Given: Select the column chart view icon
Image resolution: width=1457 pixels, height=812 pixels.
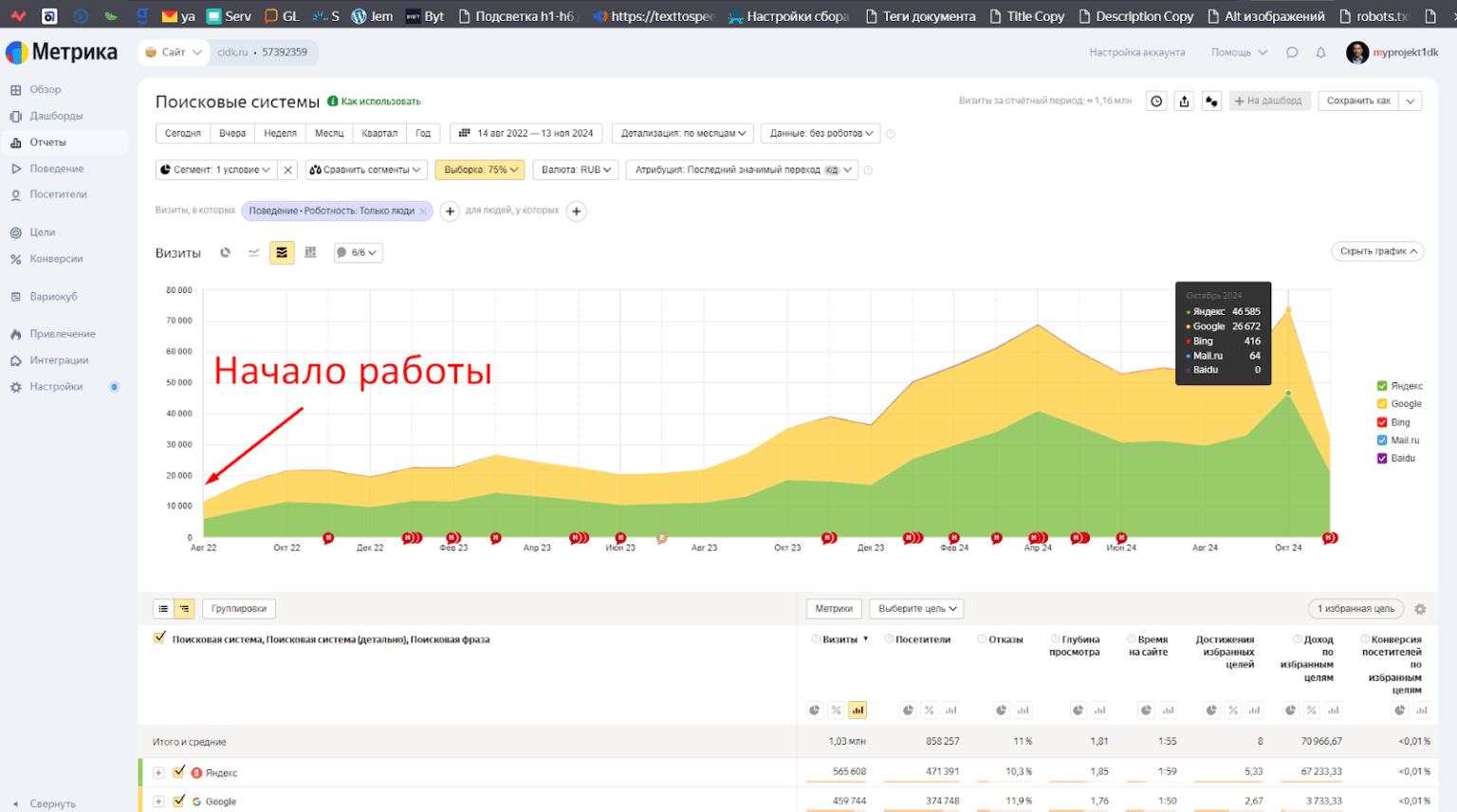Looking at the screenshot, I should (x=310, y=252).
